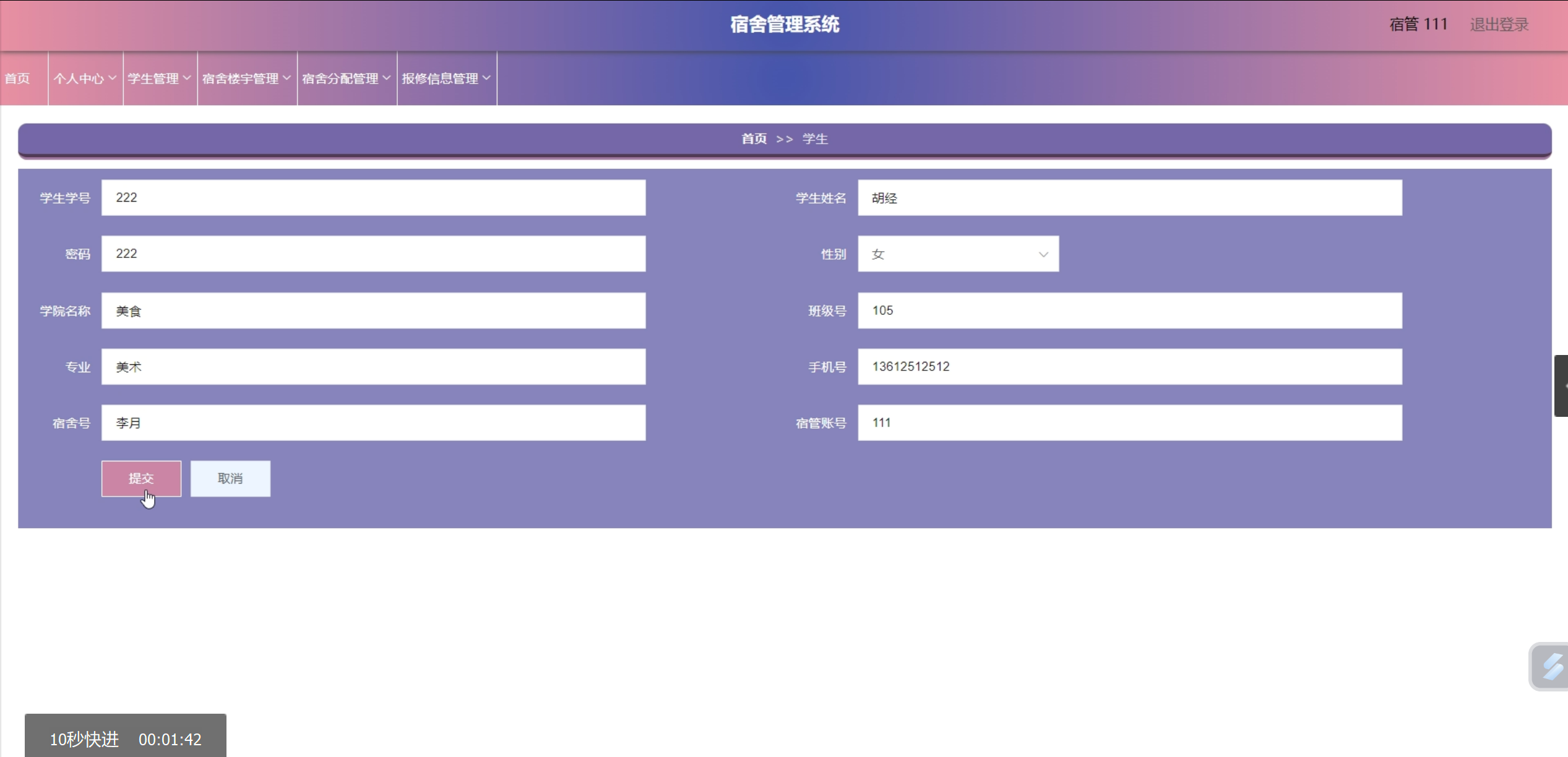This screenshot has height=757, width=1568.
Task: Click the dark side-panel handle on right edge
Action: 1561,385
